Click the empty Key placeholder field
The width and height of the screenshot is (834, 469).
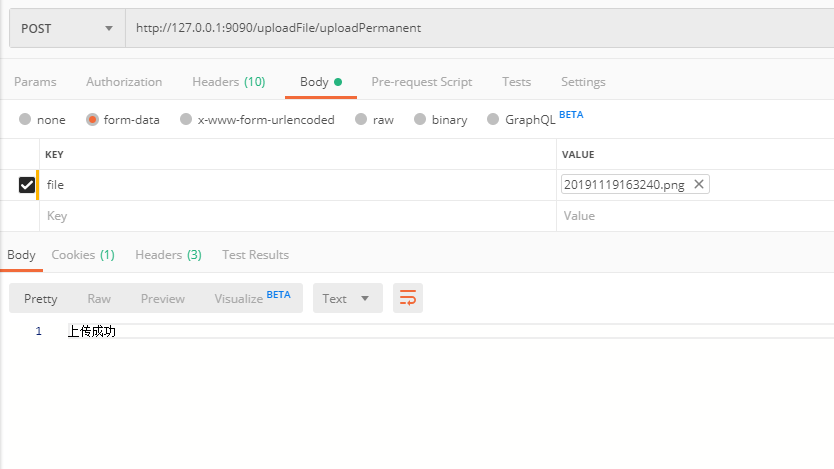(x=298, y=216)
